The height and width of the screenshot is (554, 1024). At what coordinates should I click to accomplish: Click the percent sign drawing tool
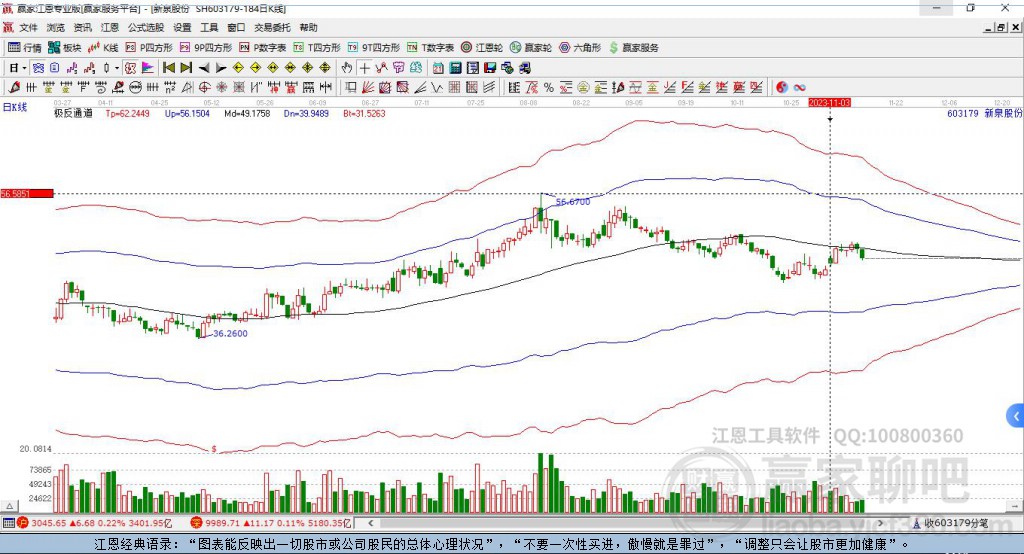tap(549, 88)
